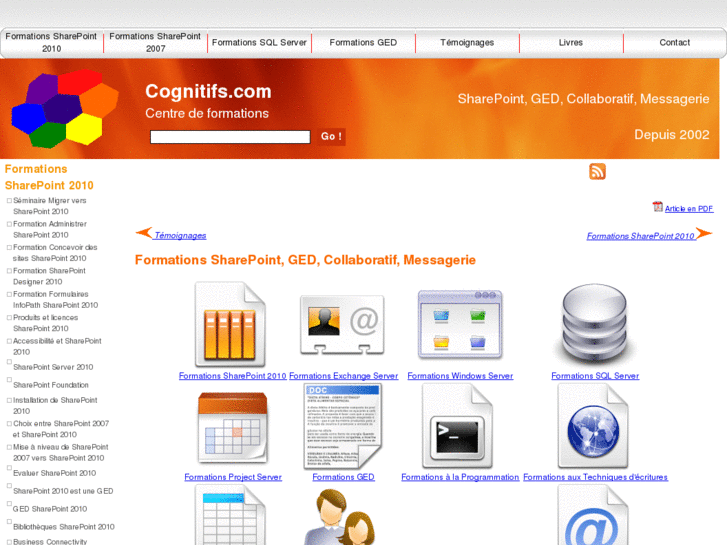
Task: Click the Go ! search button
Action: 332,136
